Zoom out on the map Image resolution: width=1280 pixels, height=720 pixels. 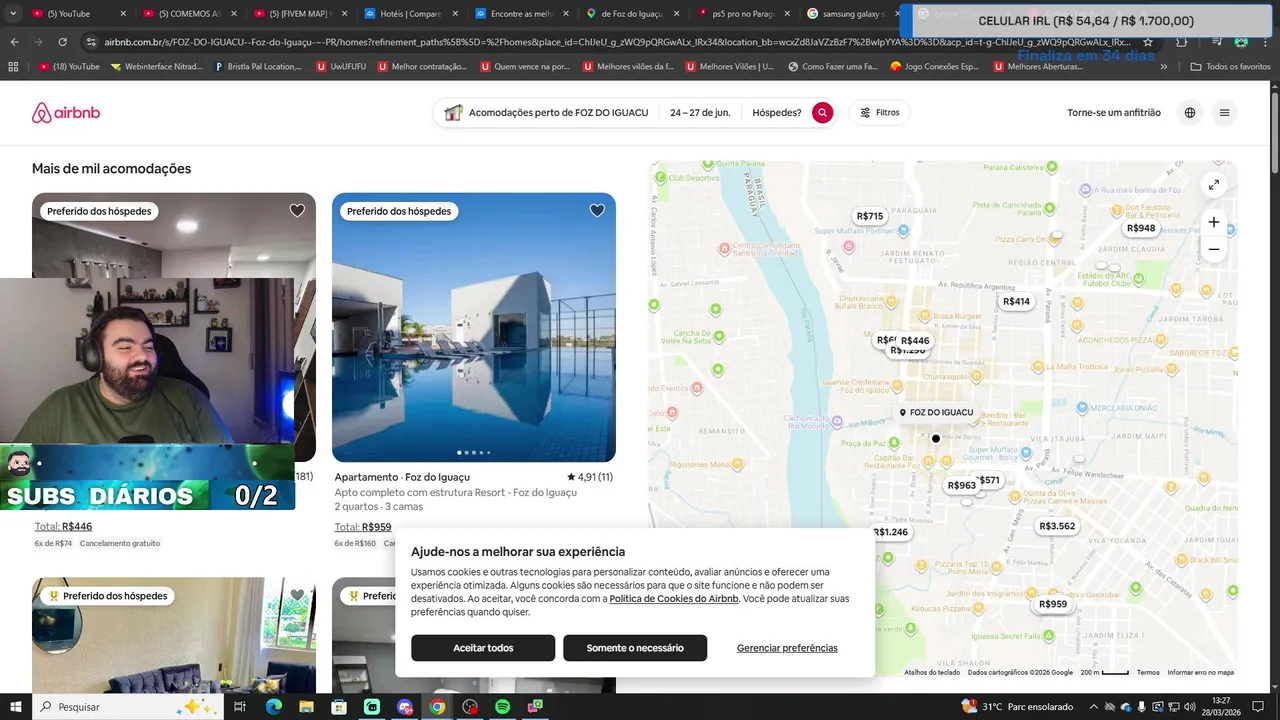pyautogui.click(x=1213, y=249)
